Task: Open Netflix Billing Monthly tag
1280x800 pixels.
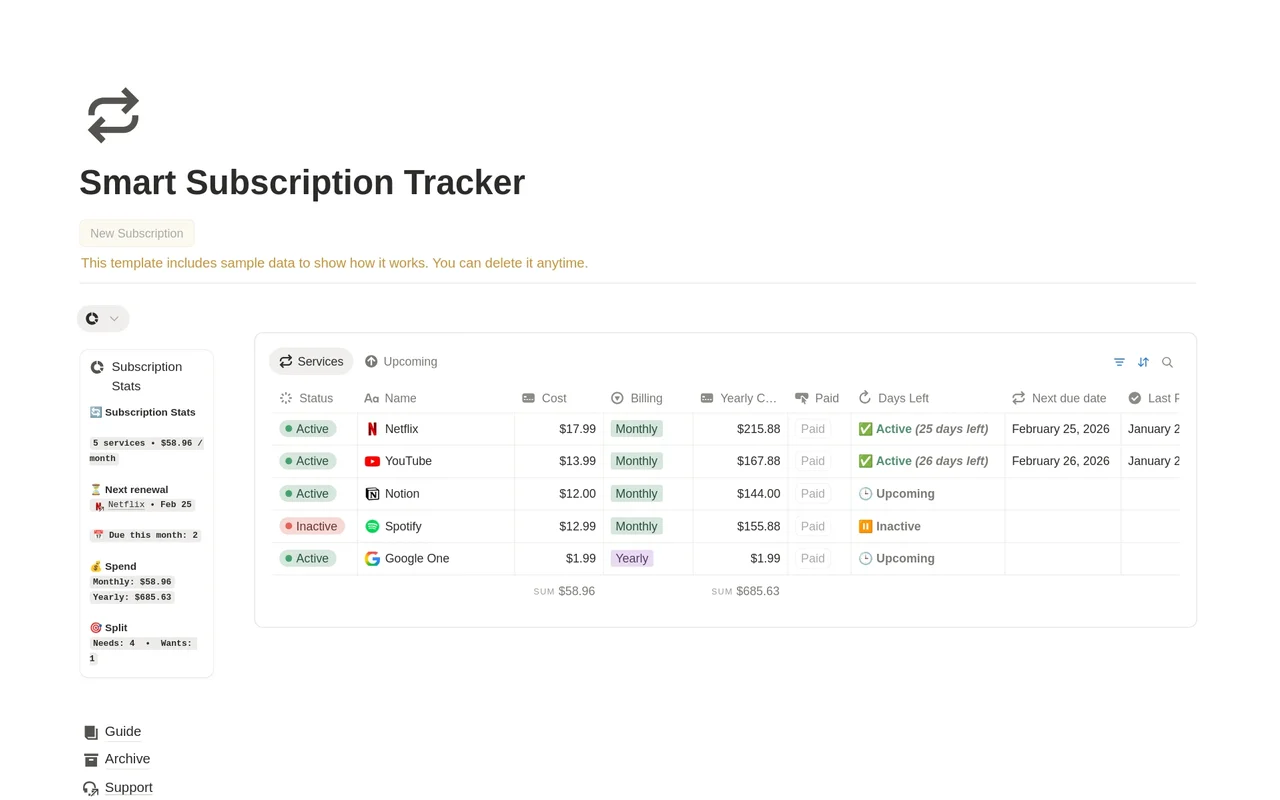Action: (636, 429)
